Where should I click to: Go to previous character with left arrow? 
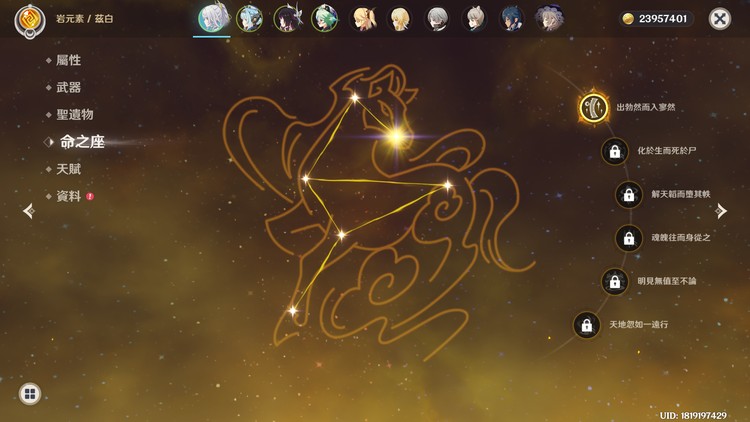28,210
